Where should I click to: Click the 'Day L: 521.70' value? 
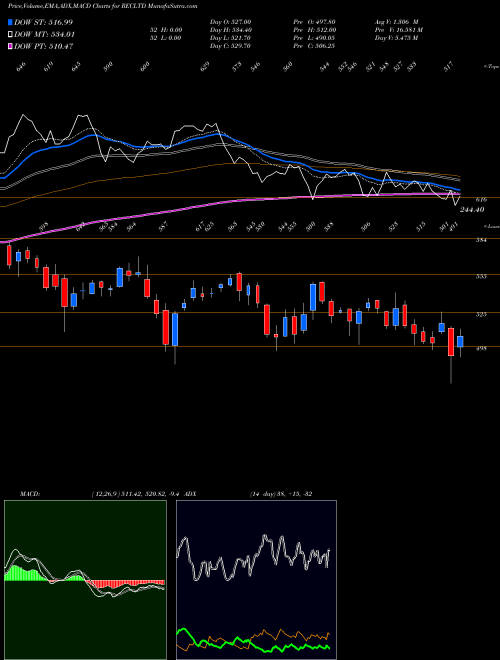click(x=230, y=38)
